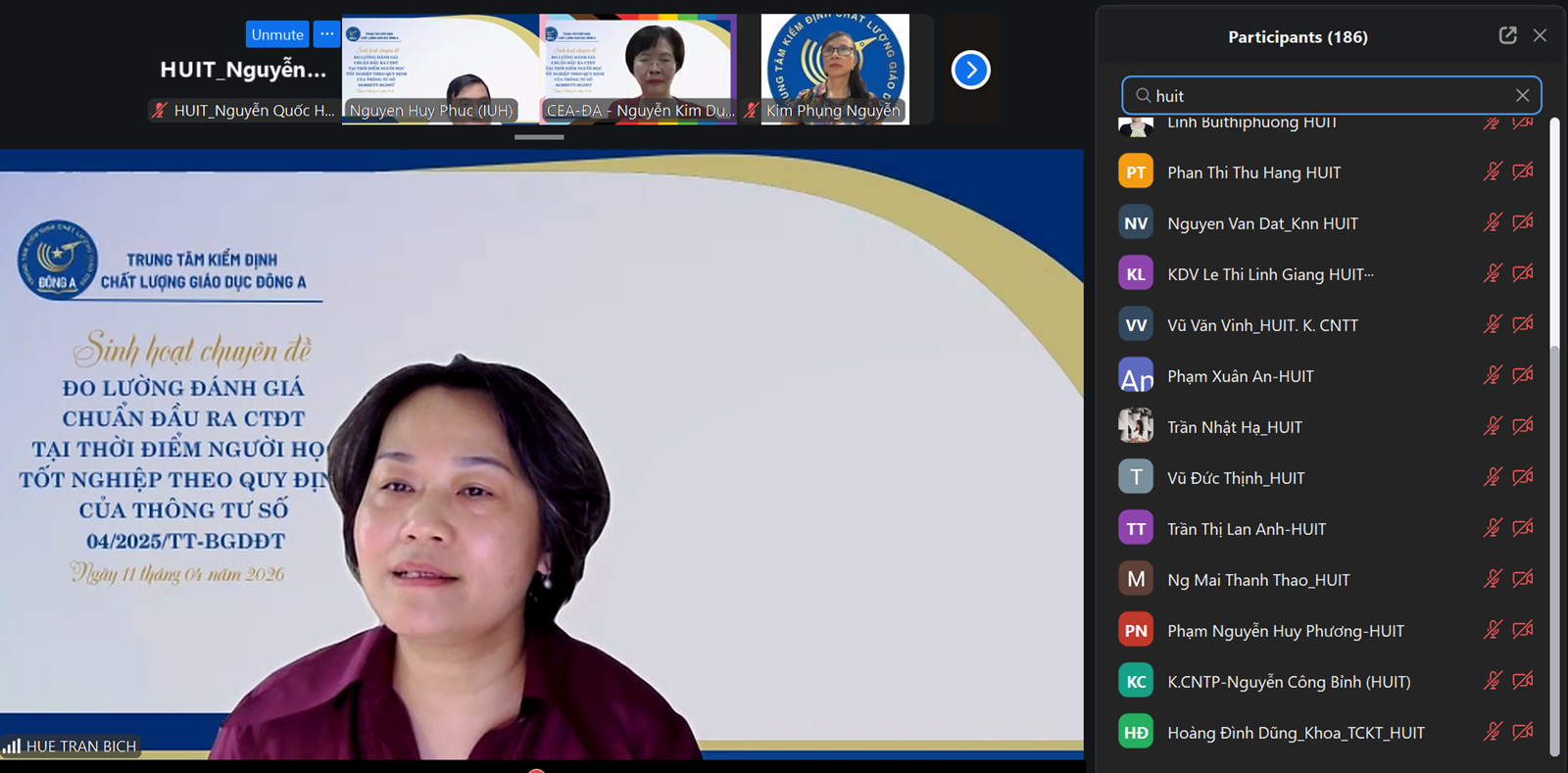Click the search magnifier icon in Participants

pos(1143,95)
